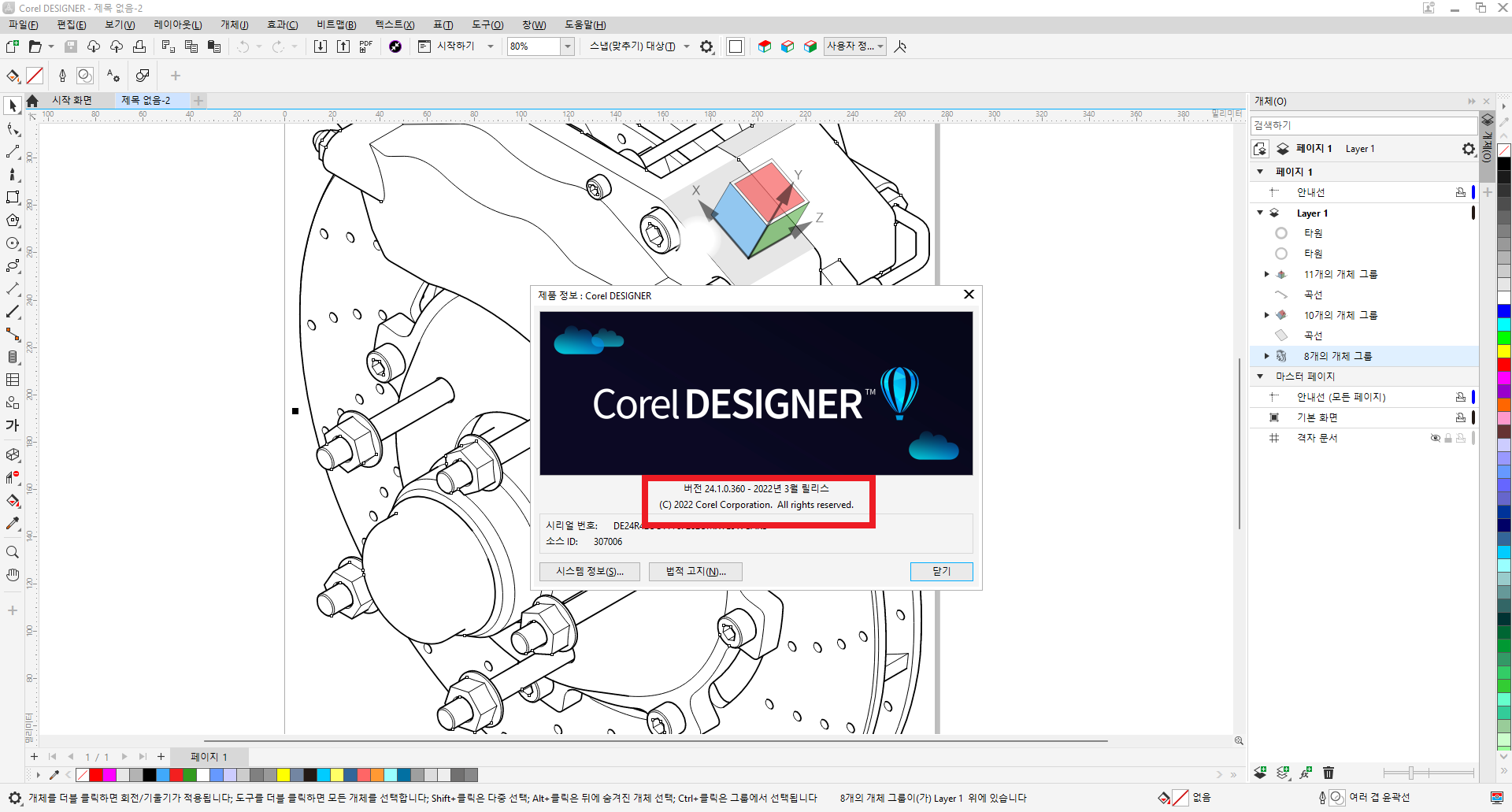The height and width of the screenshot is (812, 1512).
Task: Open a new document tab with the plus button
Action: pos(198,101)
